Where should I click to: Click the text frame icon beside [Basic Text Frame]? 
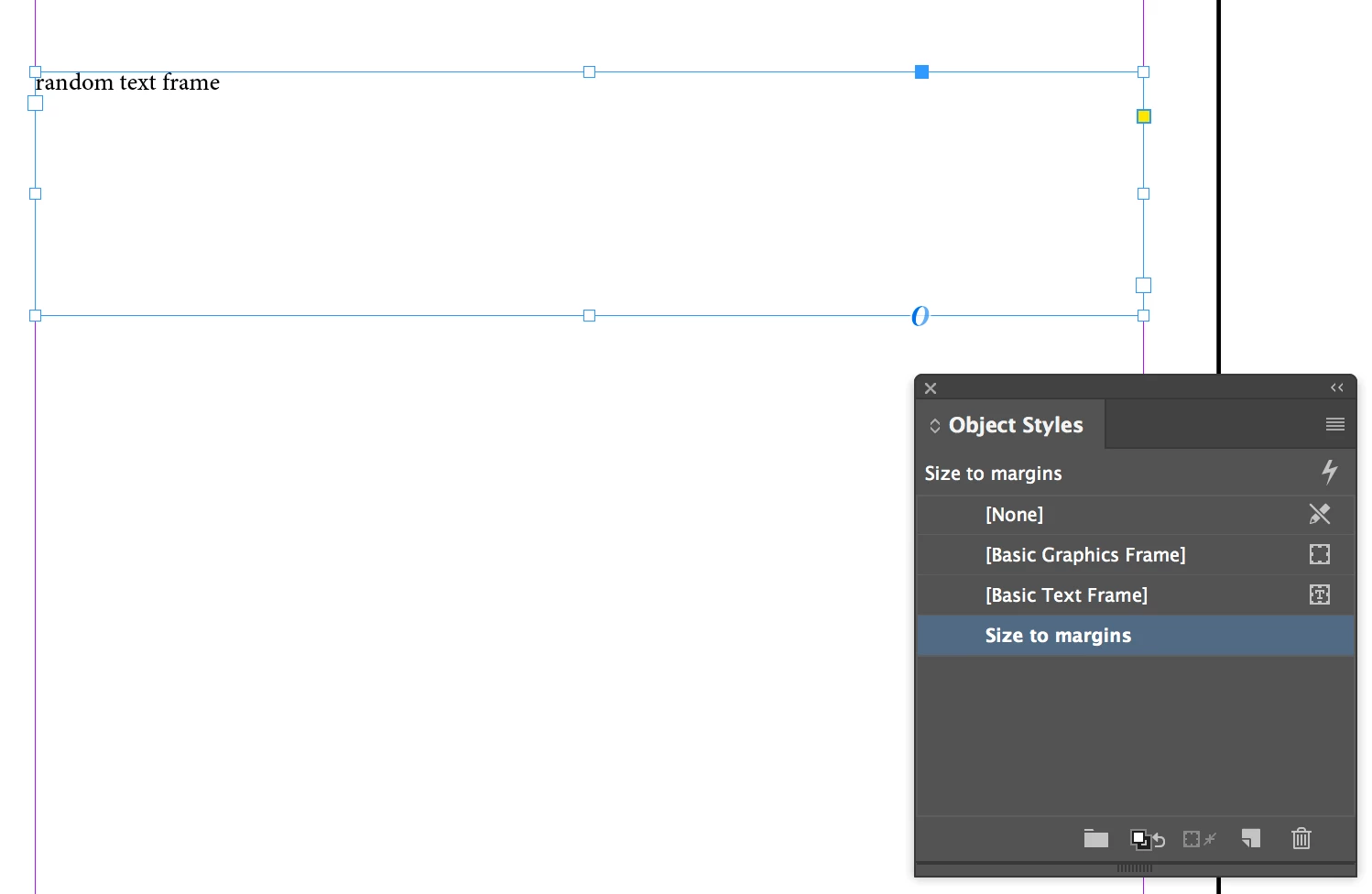click(x=1319, y=594)
